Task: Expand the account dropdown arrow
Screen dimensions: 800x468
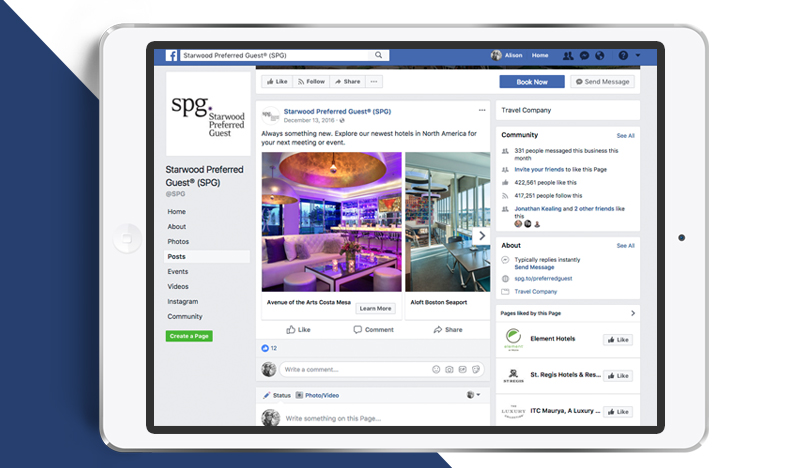Action: [638, 55]
